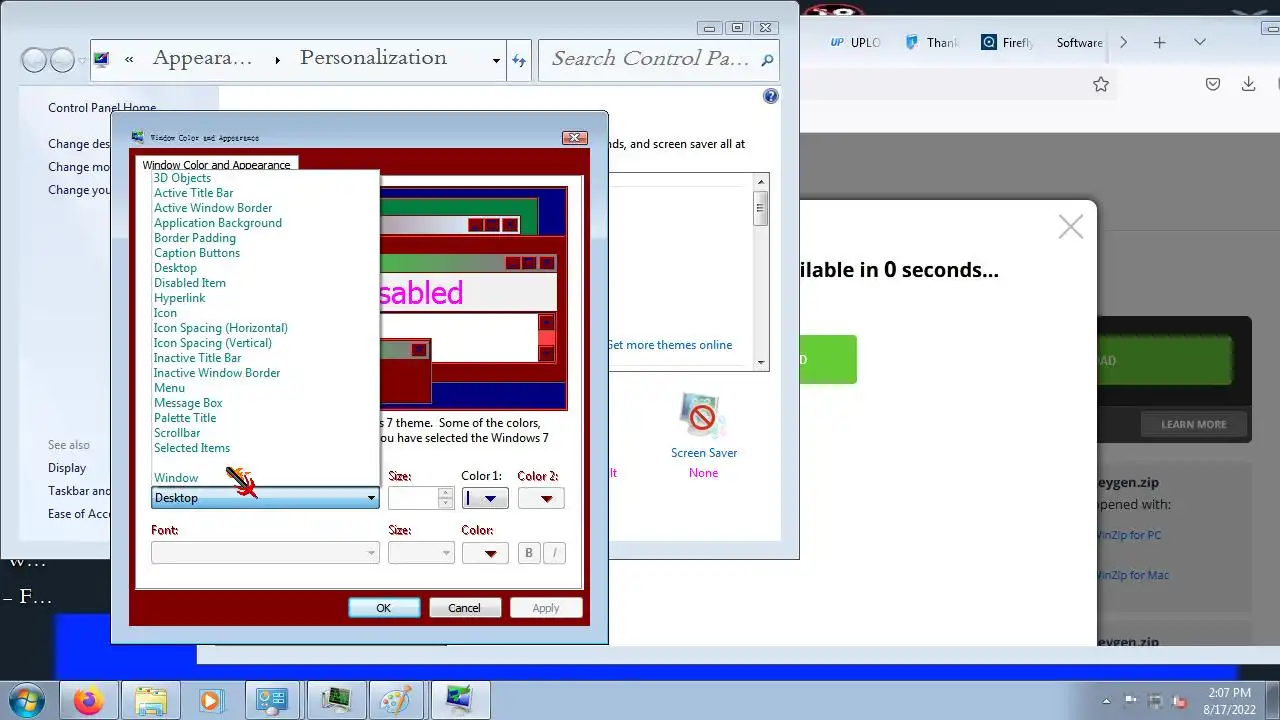Screen dimensions: 1280x720
Task: Pick Message Box in the item list
Action: 188,403
